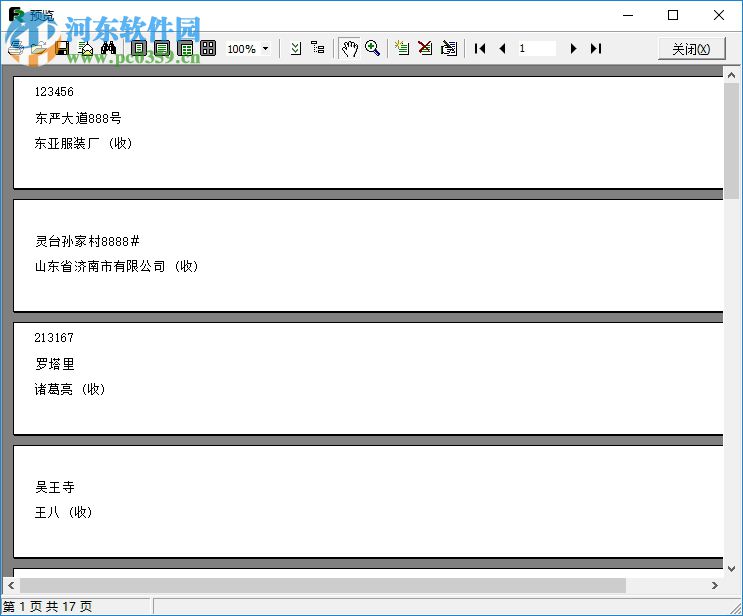Click the postal code text 123456

54,92
